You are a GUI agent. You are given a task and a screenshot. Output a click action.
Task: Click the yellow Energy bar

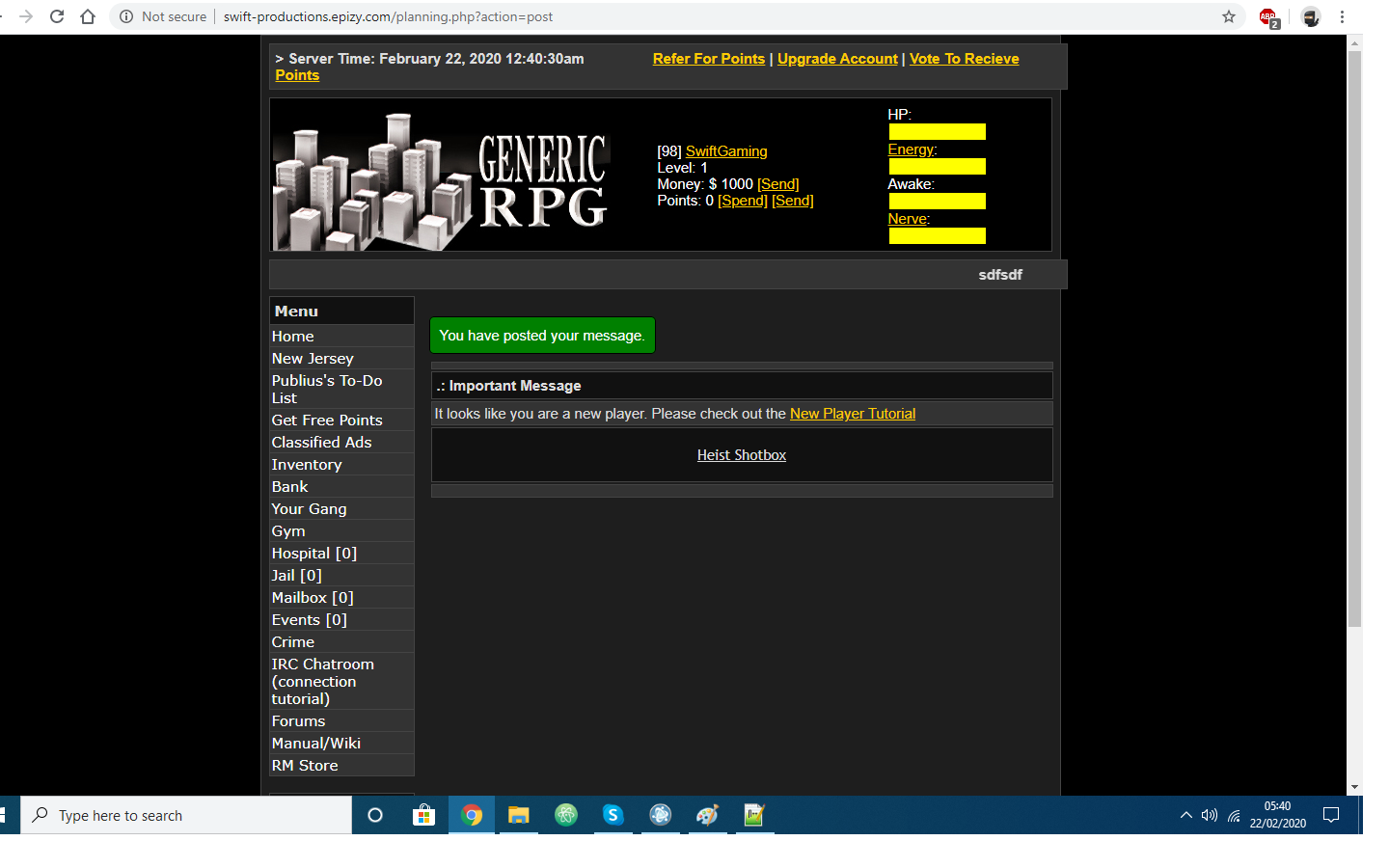point(937,167)
